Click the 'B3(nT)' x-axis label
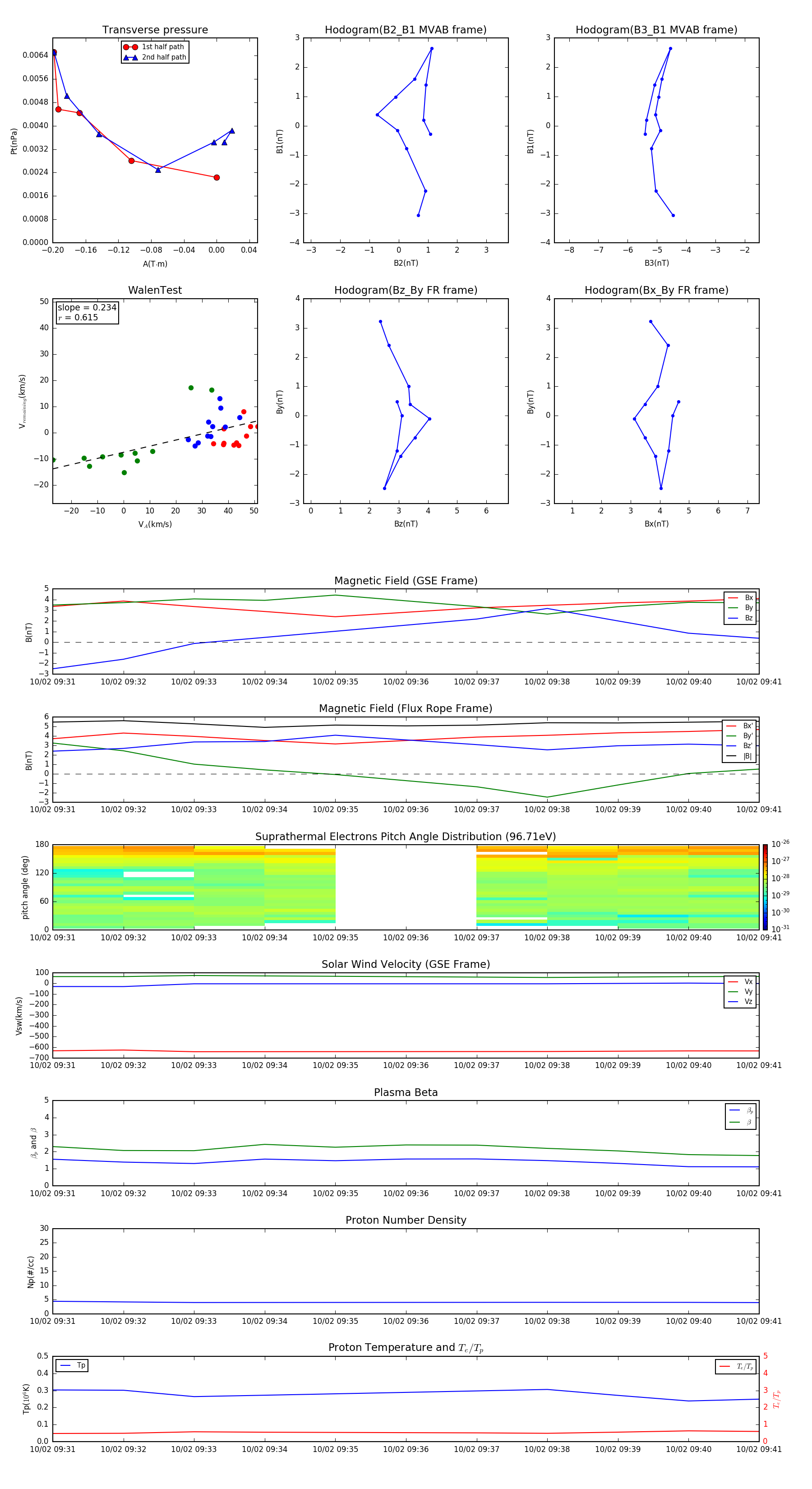 pos(656,263)
